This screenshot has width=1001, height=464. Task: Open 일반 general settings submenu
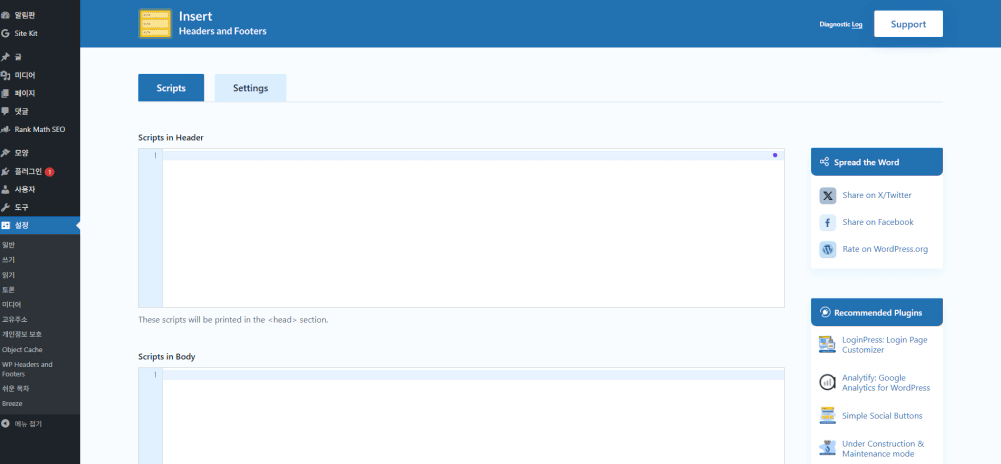pos(8,245)
